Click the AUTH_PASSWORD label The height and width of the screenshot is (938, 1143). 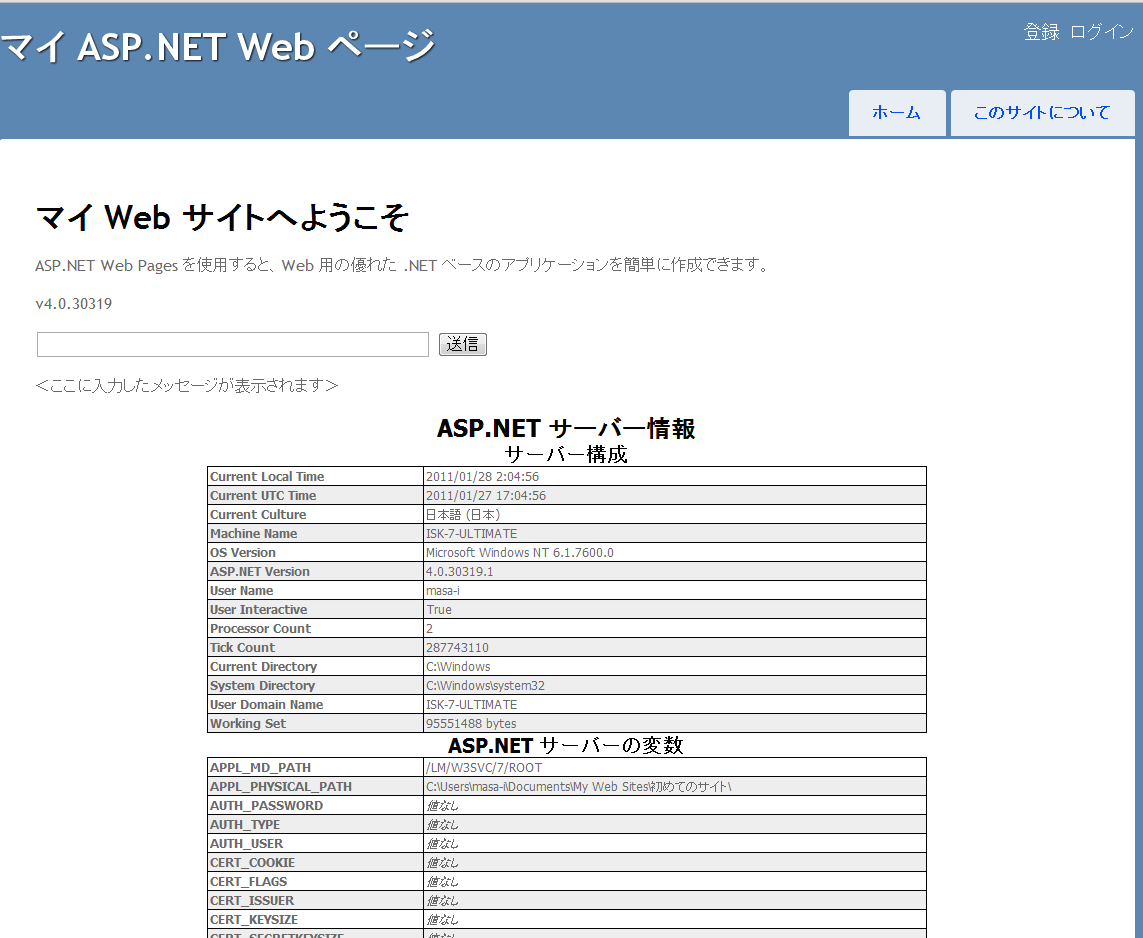[x=266, y=805]
